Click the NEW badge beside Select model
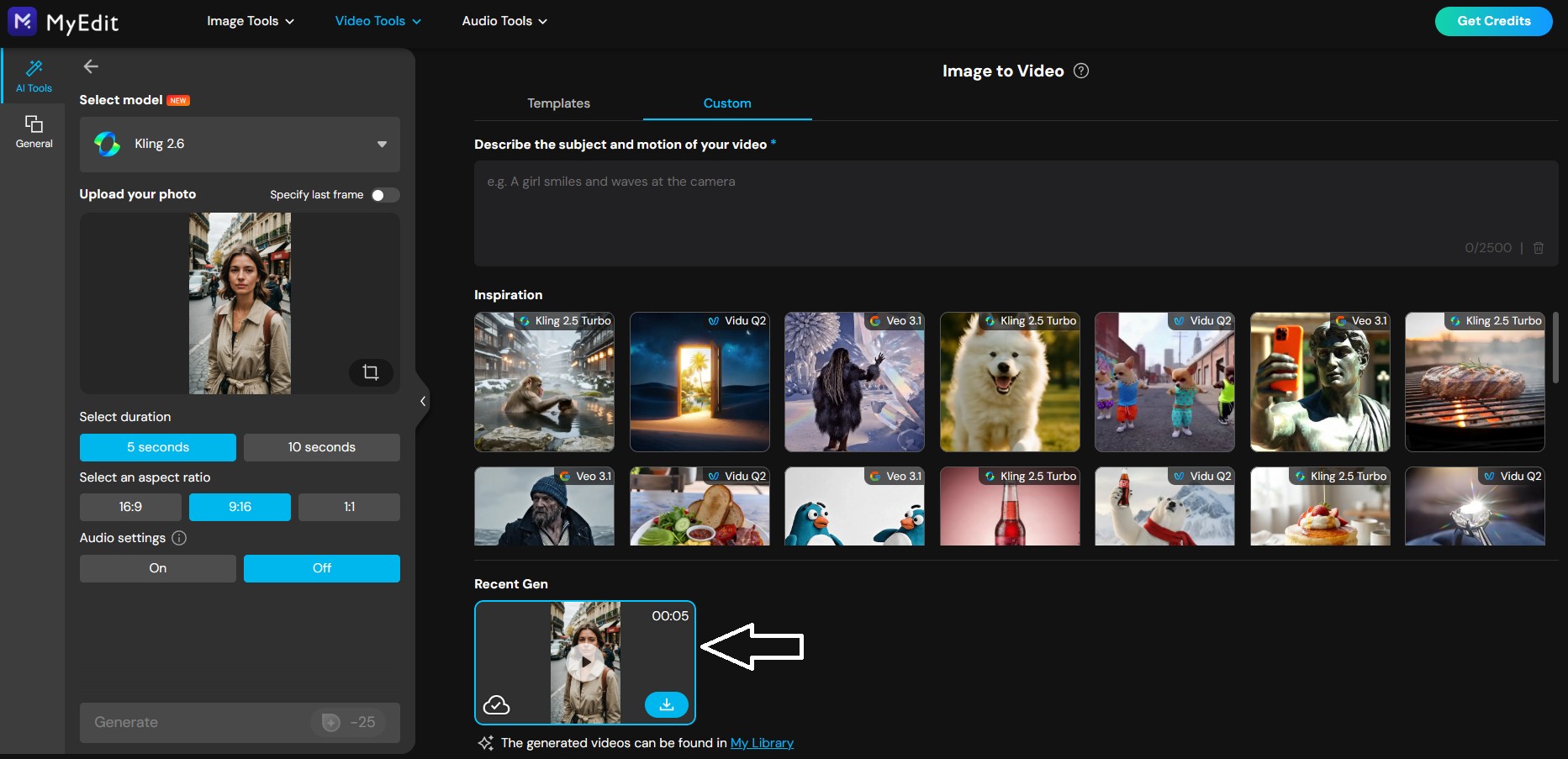 [x=178, y=101]
